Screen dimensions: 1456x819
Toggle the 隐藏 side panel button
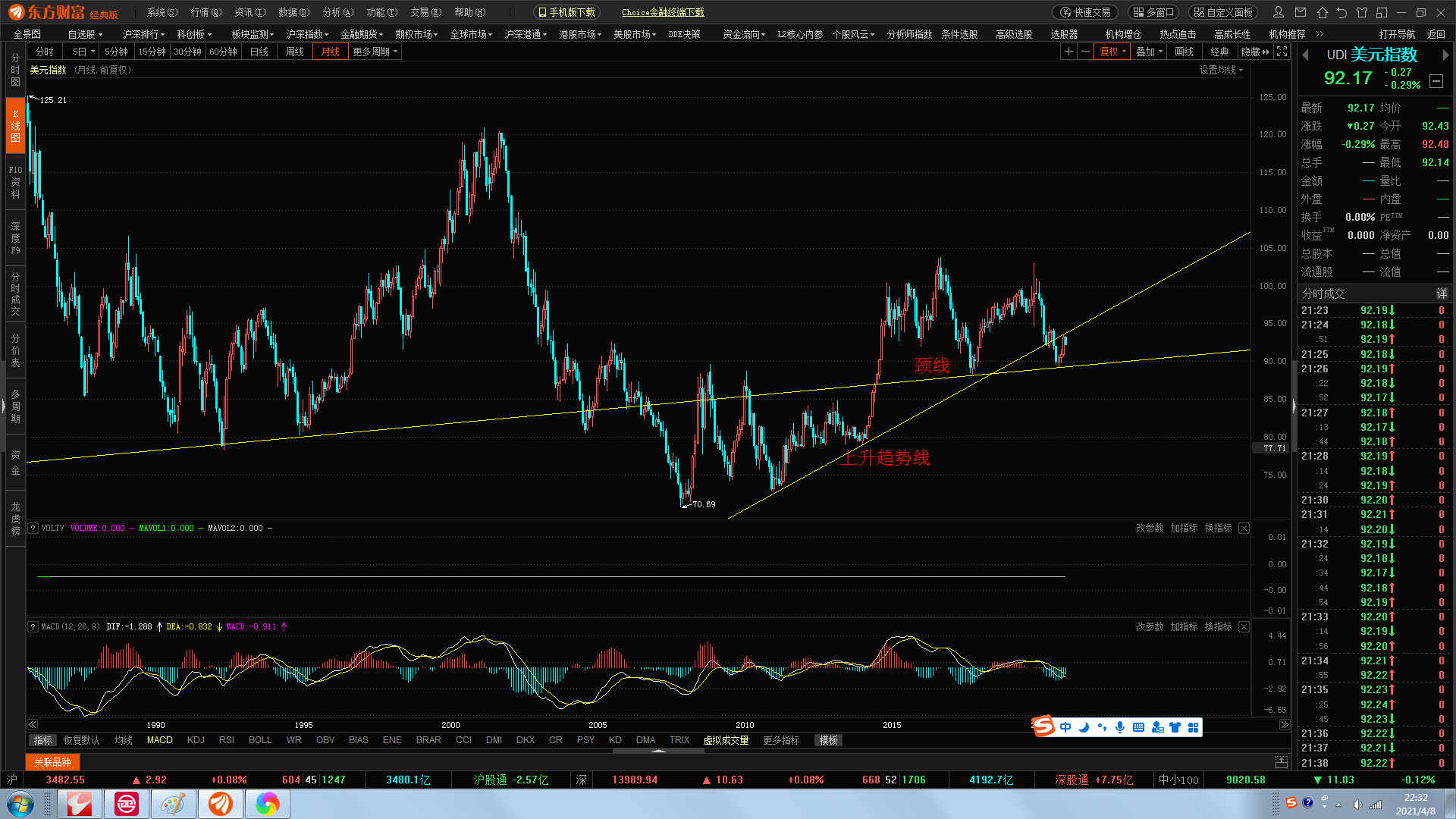tap(1254, 52)
